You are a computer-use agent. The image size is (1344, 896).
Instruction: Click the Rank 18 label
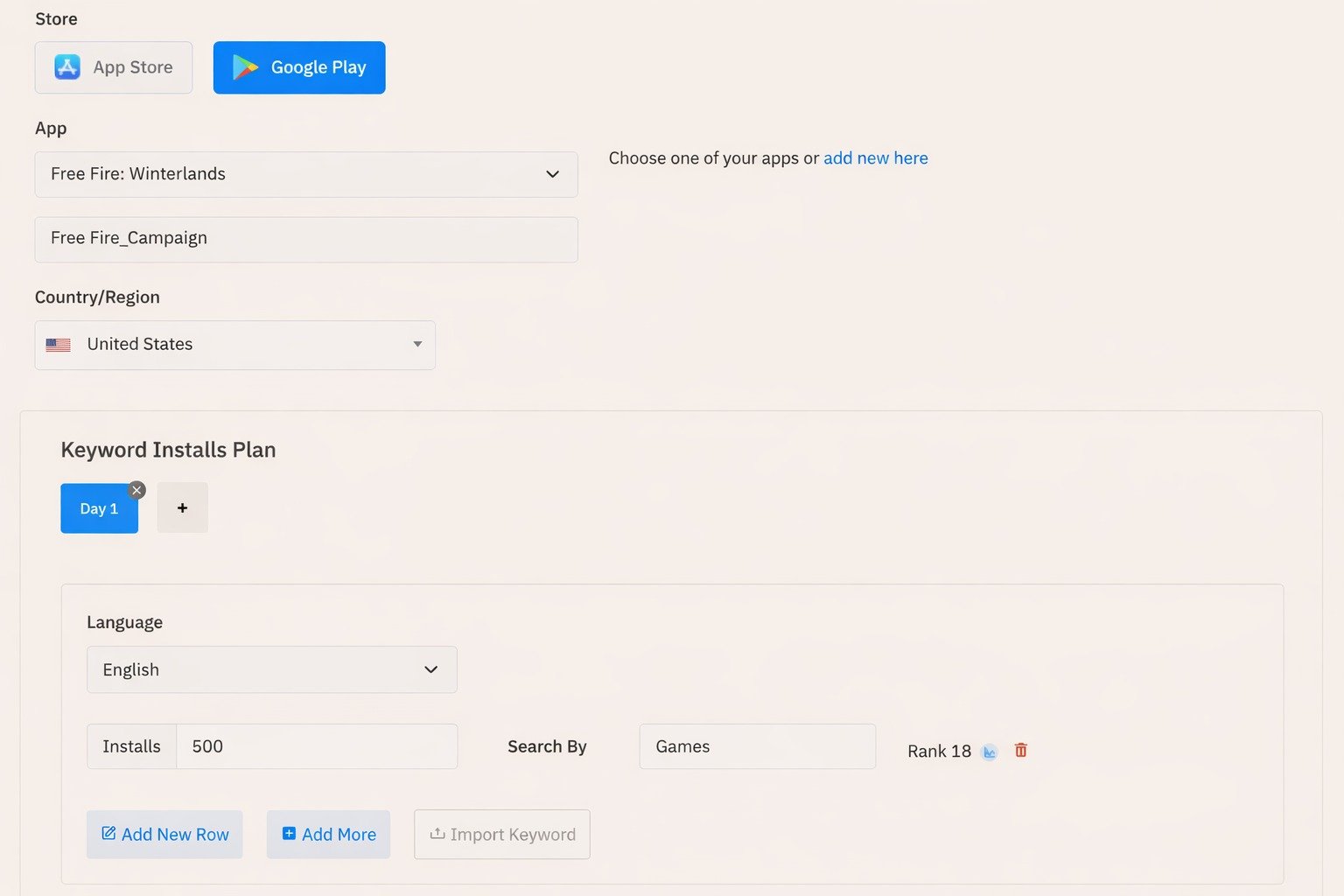939,752
